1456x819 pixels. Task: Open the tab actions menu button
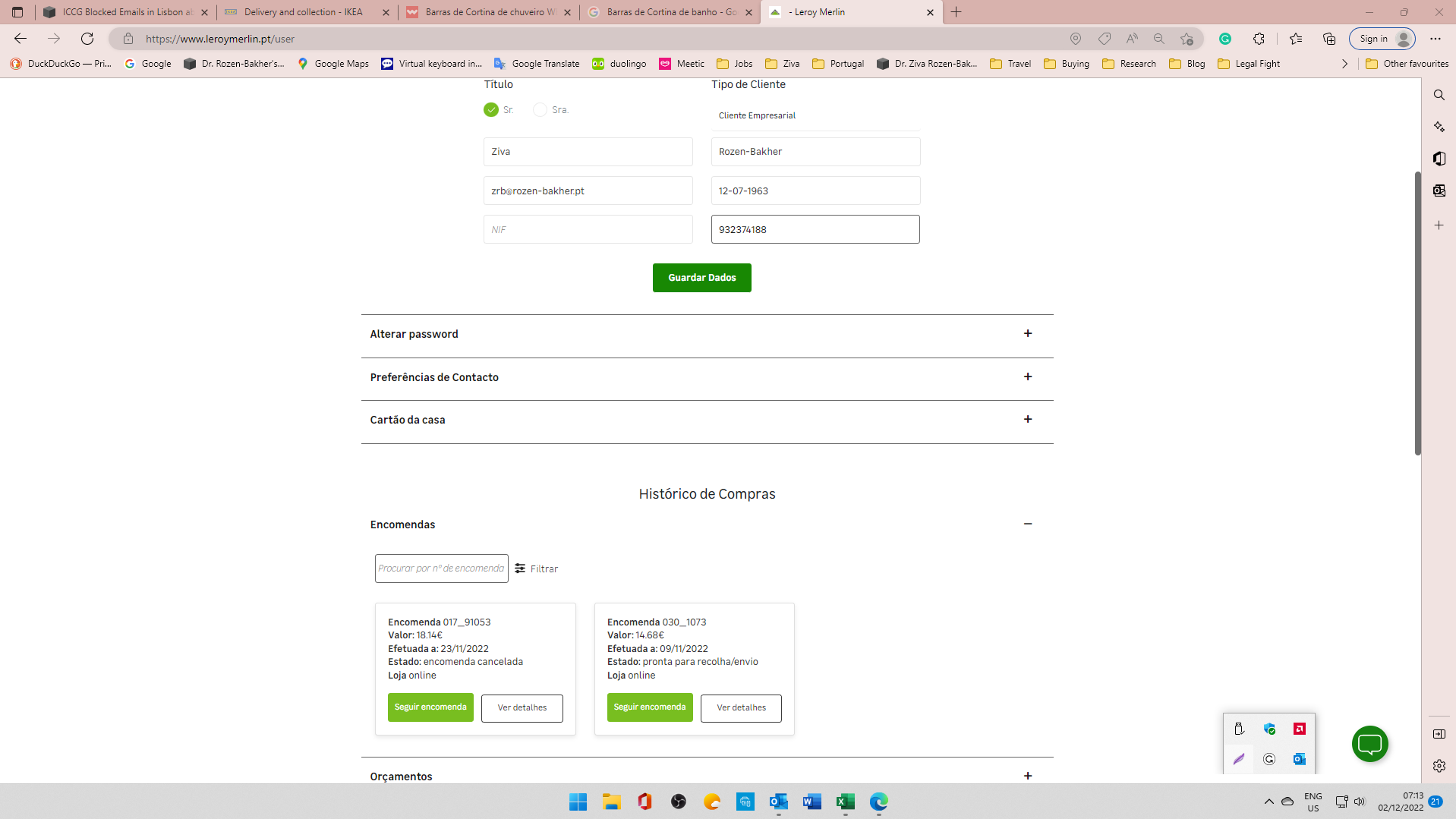point(17,12)
